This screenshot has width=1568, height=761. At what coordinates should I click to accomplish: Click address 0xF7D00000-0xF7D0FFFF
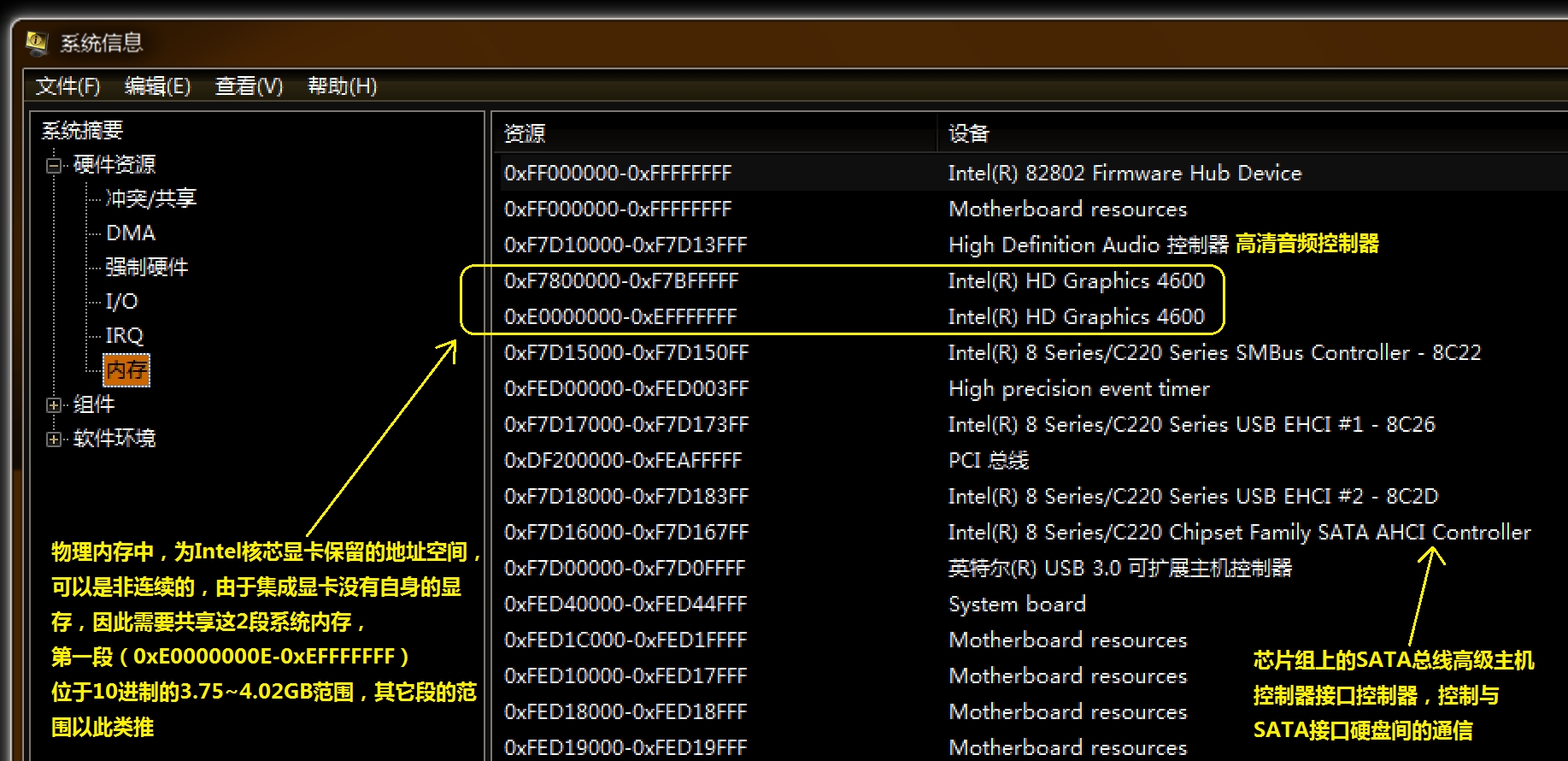[625, 569]
